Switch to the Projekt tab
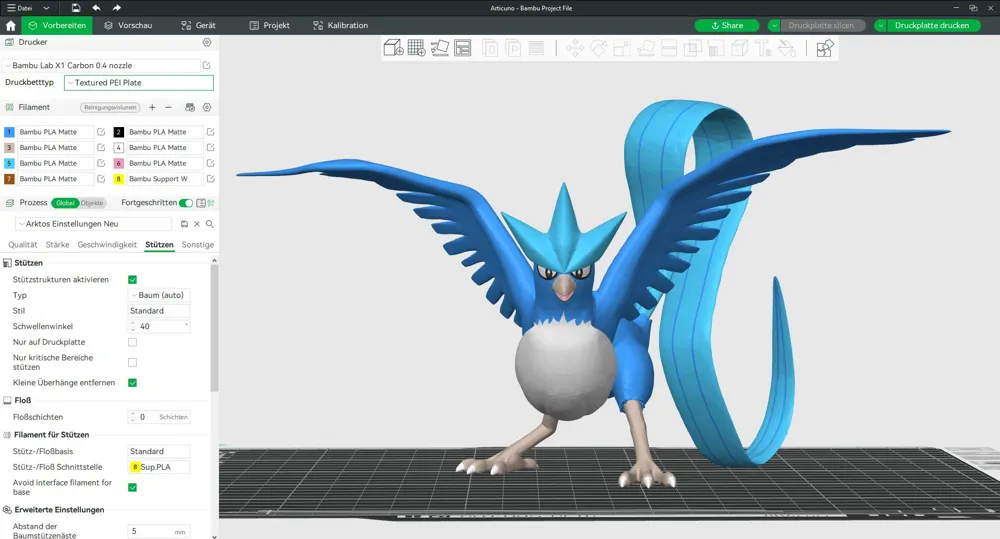Image resolution: width=1000 pixels, height=539 pixels. [269, 26]
